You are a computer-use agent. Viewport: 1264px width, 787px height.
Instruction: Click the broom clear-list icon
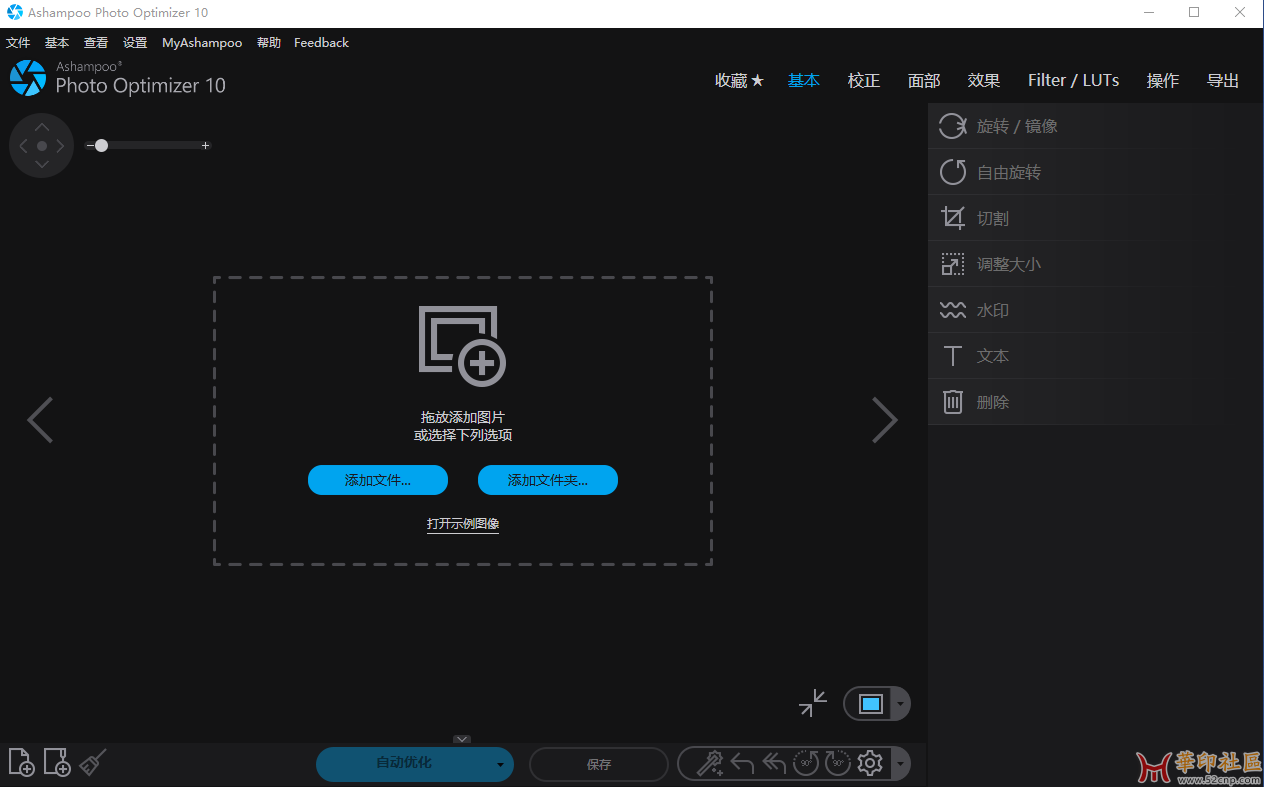93,762
